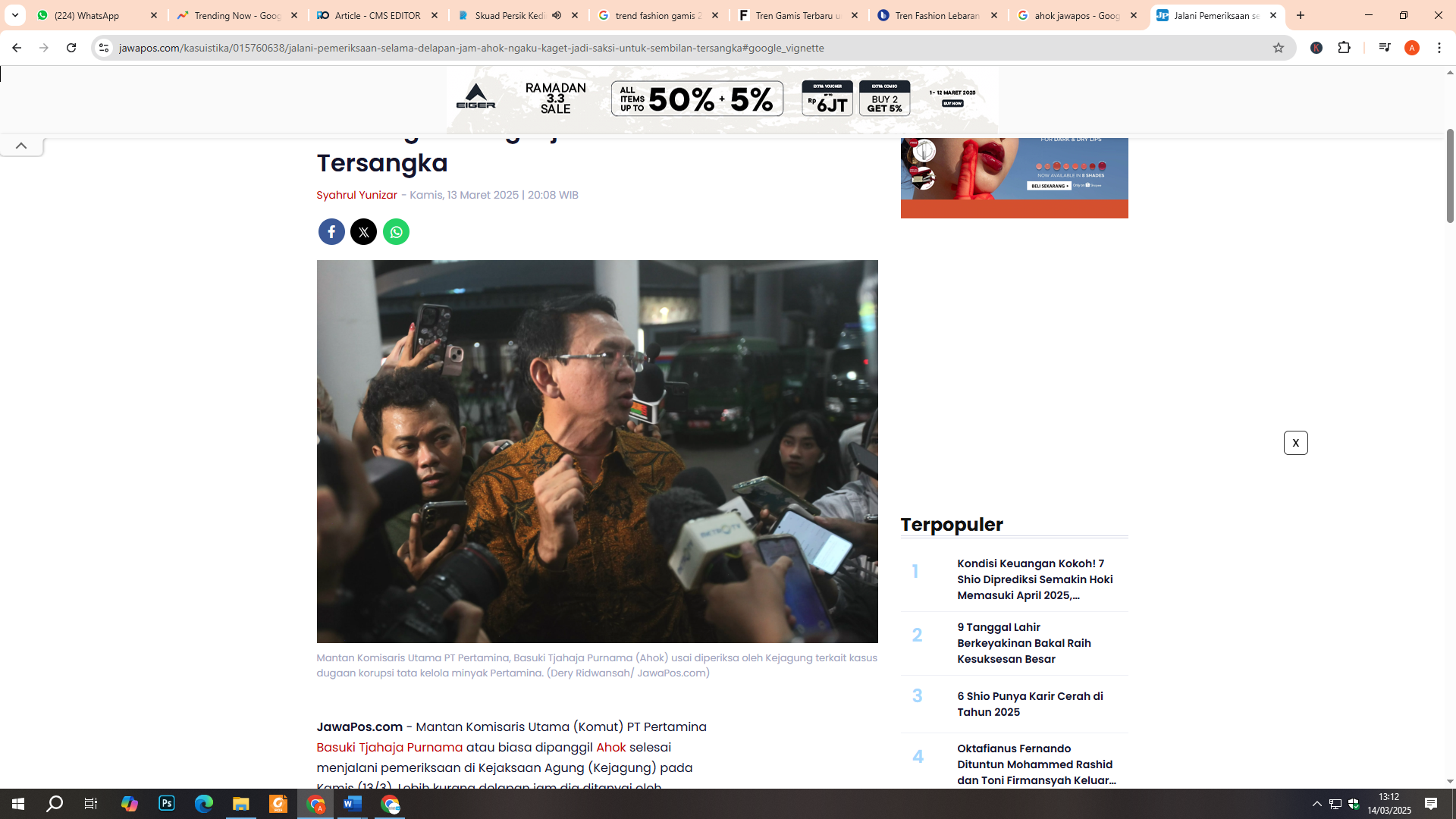Image resolution: width=1456 pixels, height=819 pixels.
Task: Open Kondisi Keuangan Kokoh 7 Shio article
Action: 1034,579
